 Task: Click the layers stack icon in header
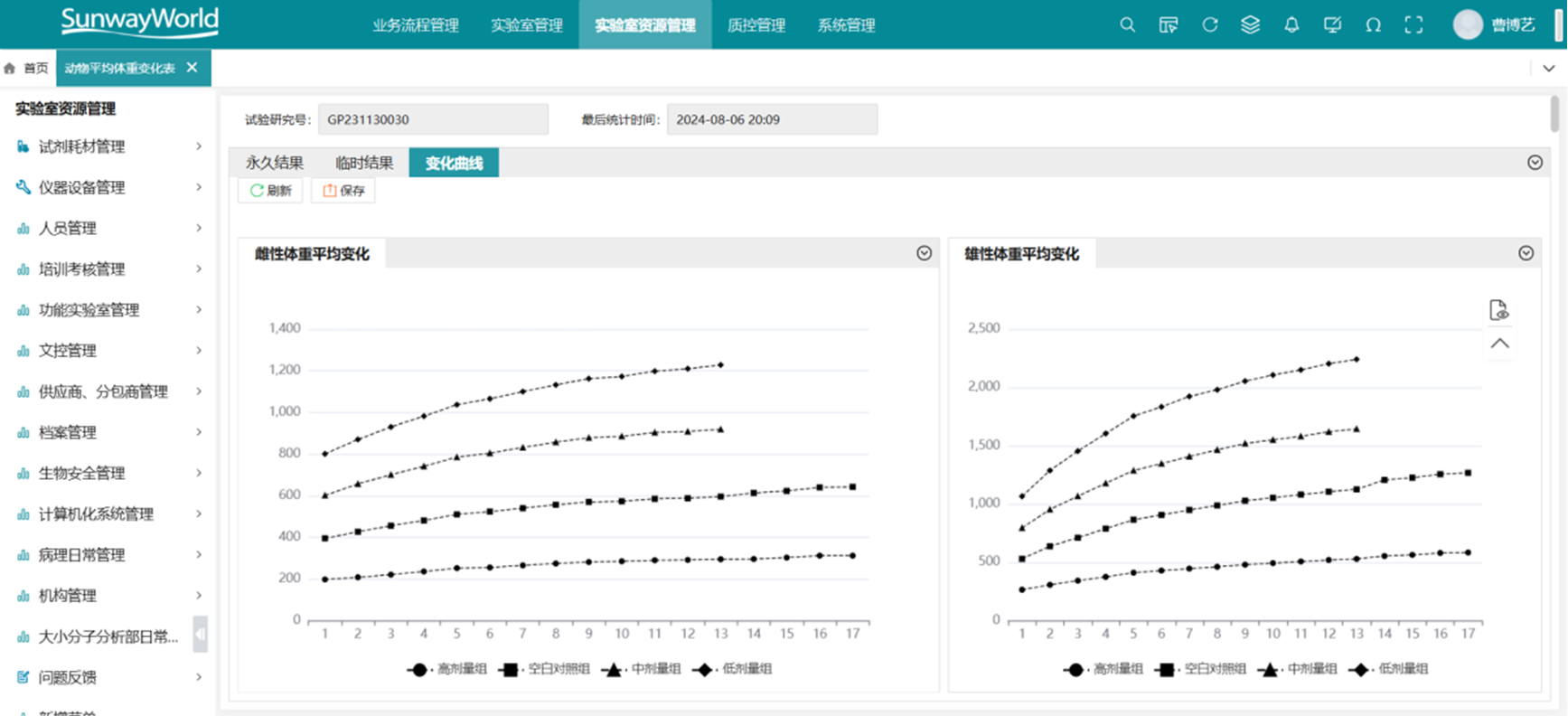coord(1250,25)
